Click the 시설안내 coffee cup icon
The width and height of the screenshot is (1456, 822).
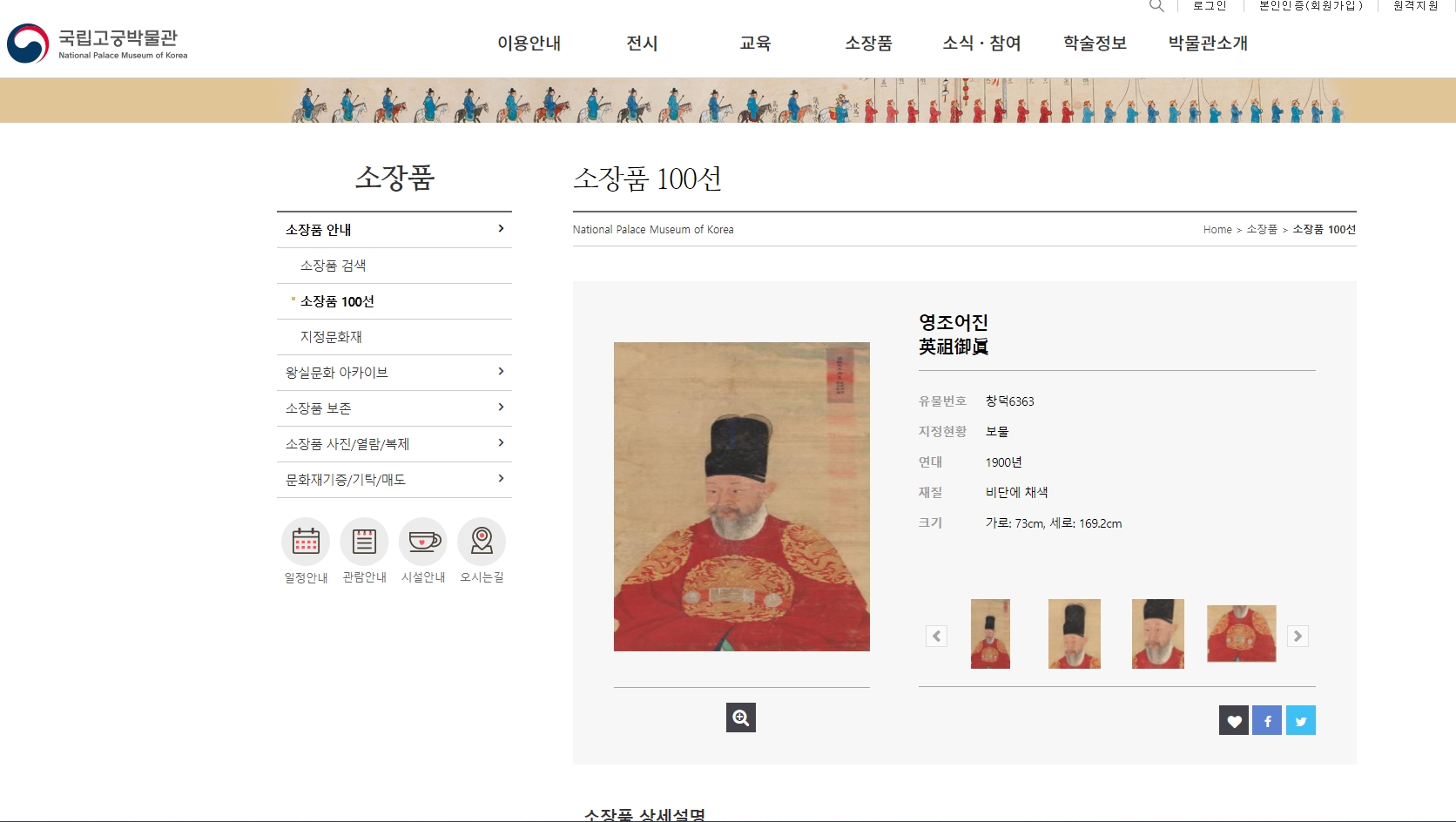[x=423, y=541]
